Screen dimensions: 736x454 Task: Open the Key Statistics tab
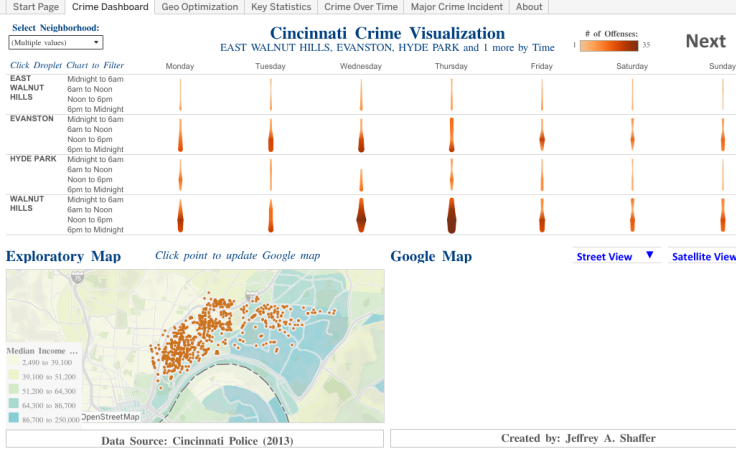(x=281, y=7)
